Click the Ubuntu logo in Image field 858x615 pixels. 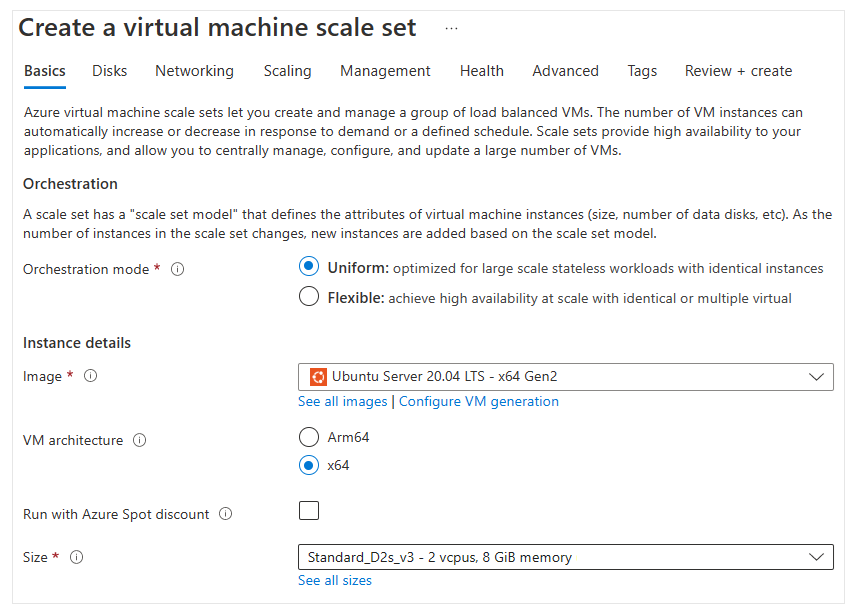(318, 377)
